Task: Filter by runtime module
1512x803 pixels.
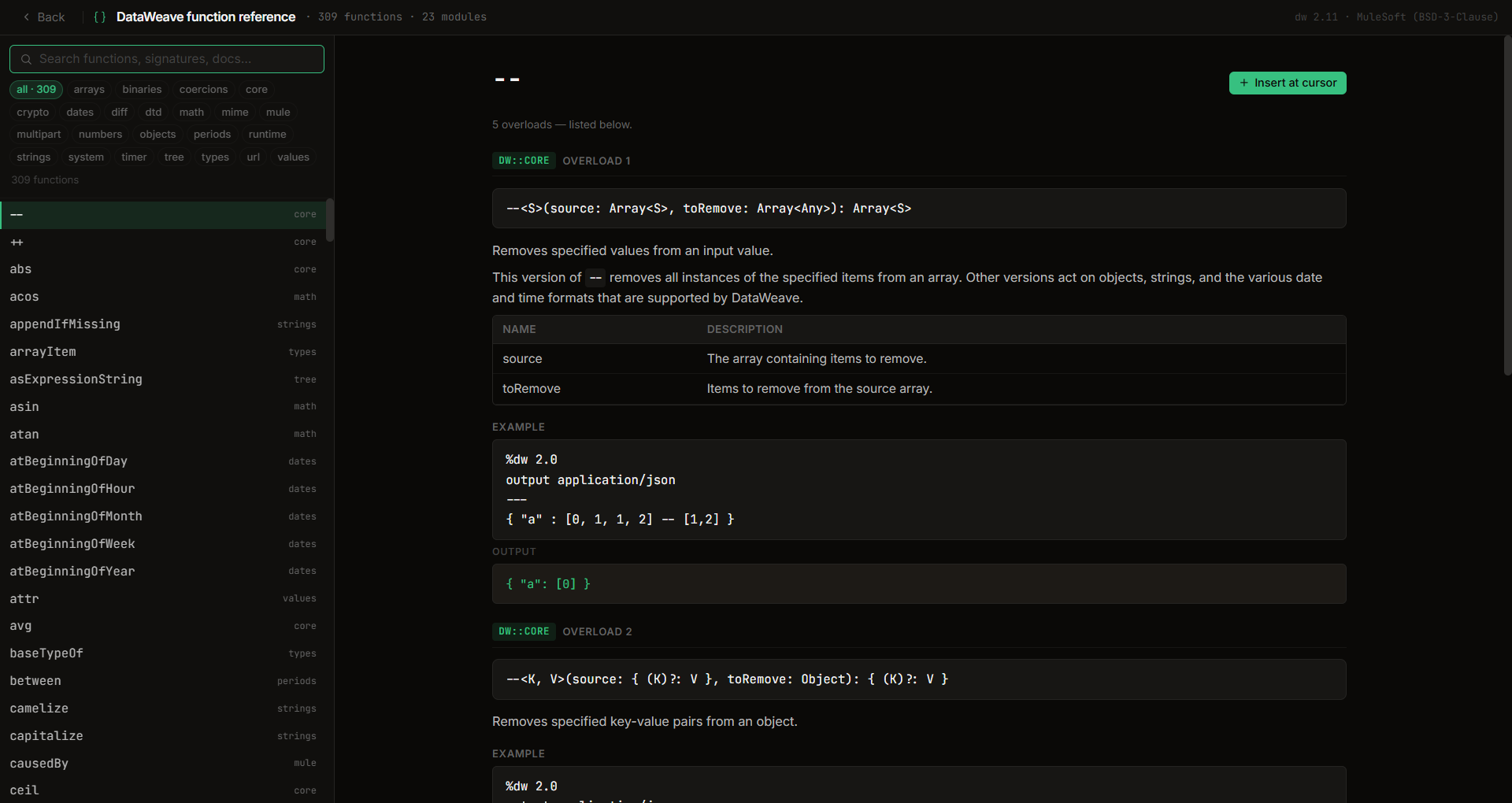Action: (268, 135)
